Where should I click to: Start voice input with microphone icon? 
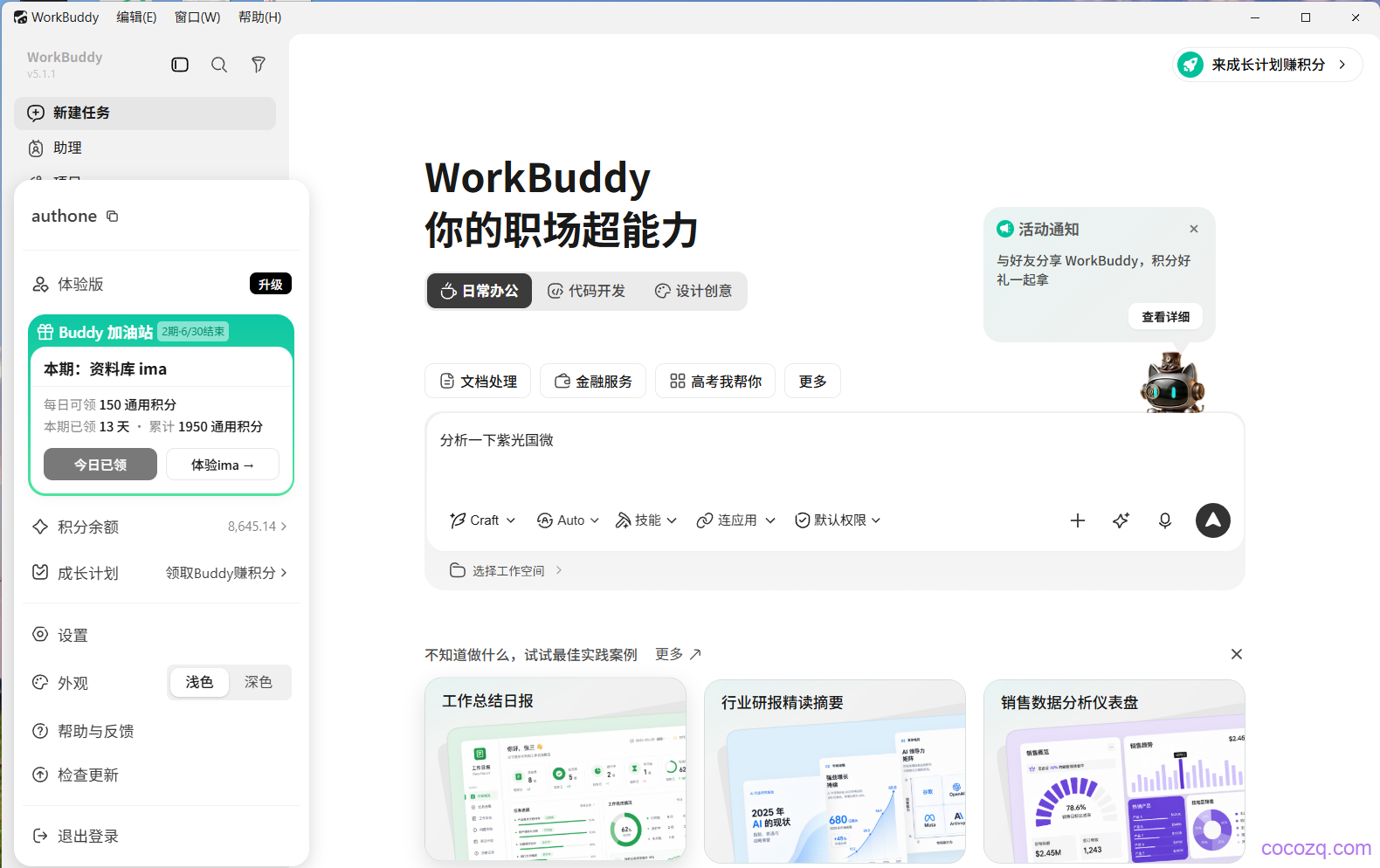click(x=1165, y=520)
